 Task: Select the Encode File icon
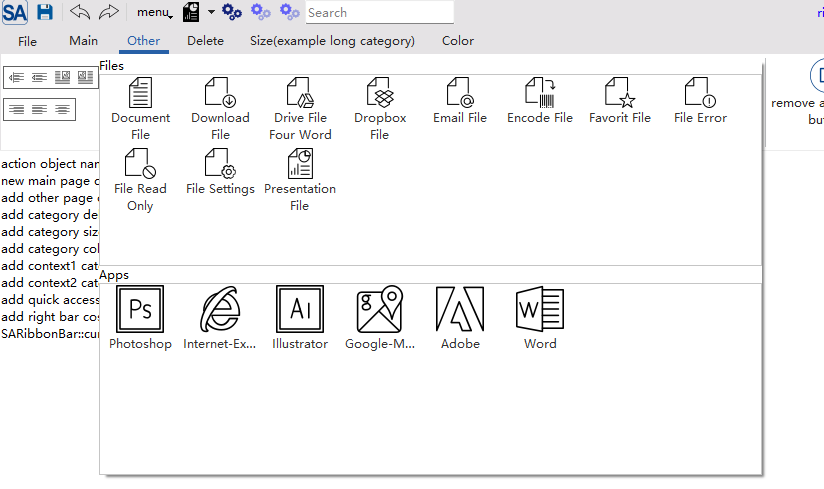(540, 93)
